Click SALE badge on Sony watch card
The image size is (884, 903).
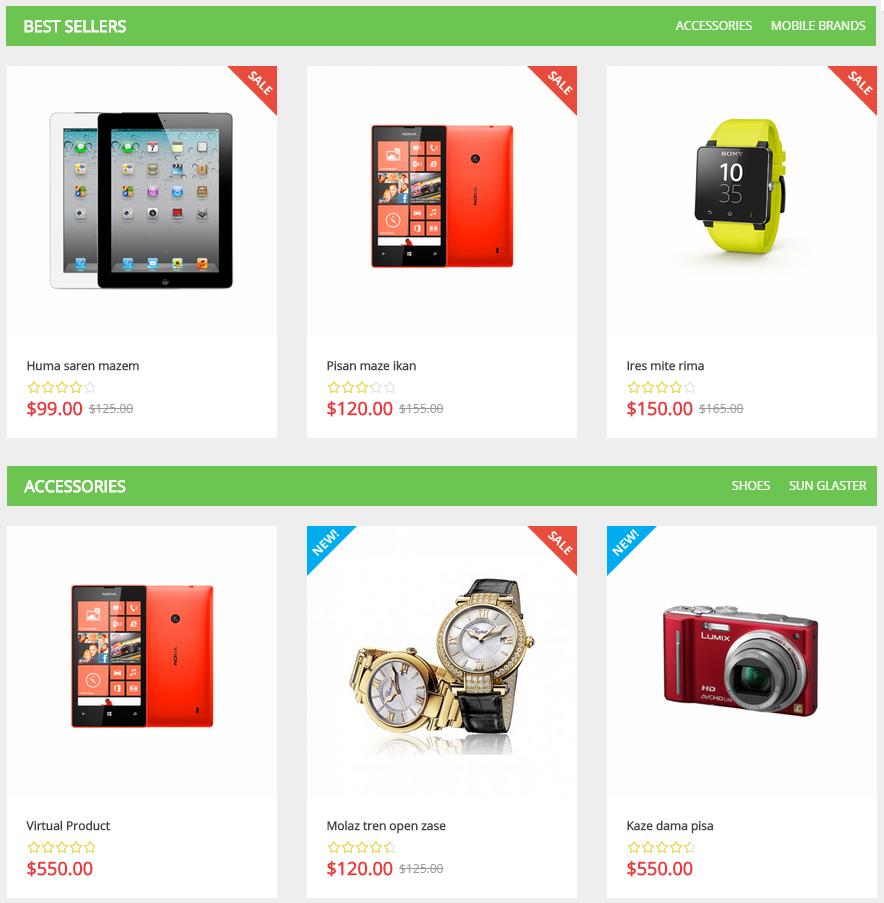859,83
